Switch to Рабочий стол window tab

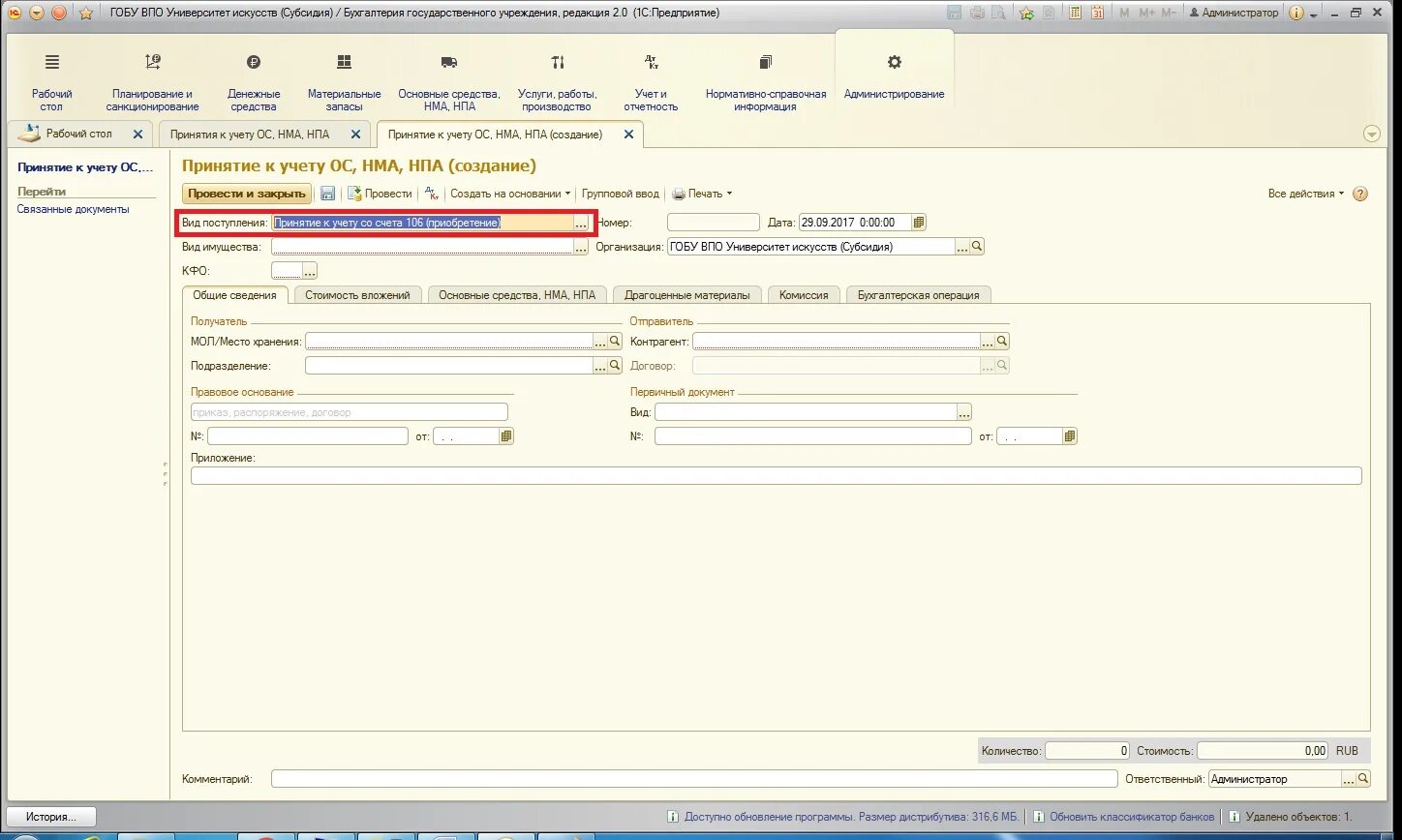point(79,134)
